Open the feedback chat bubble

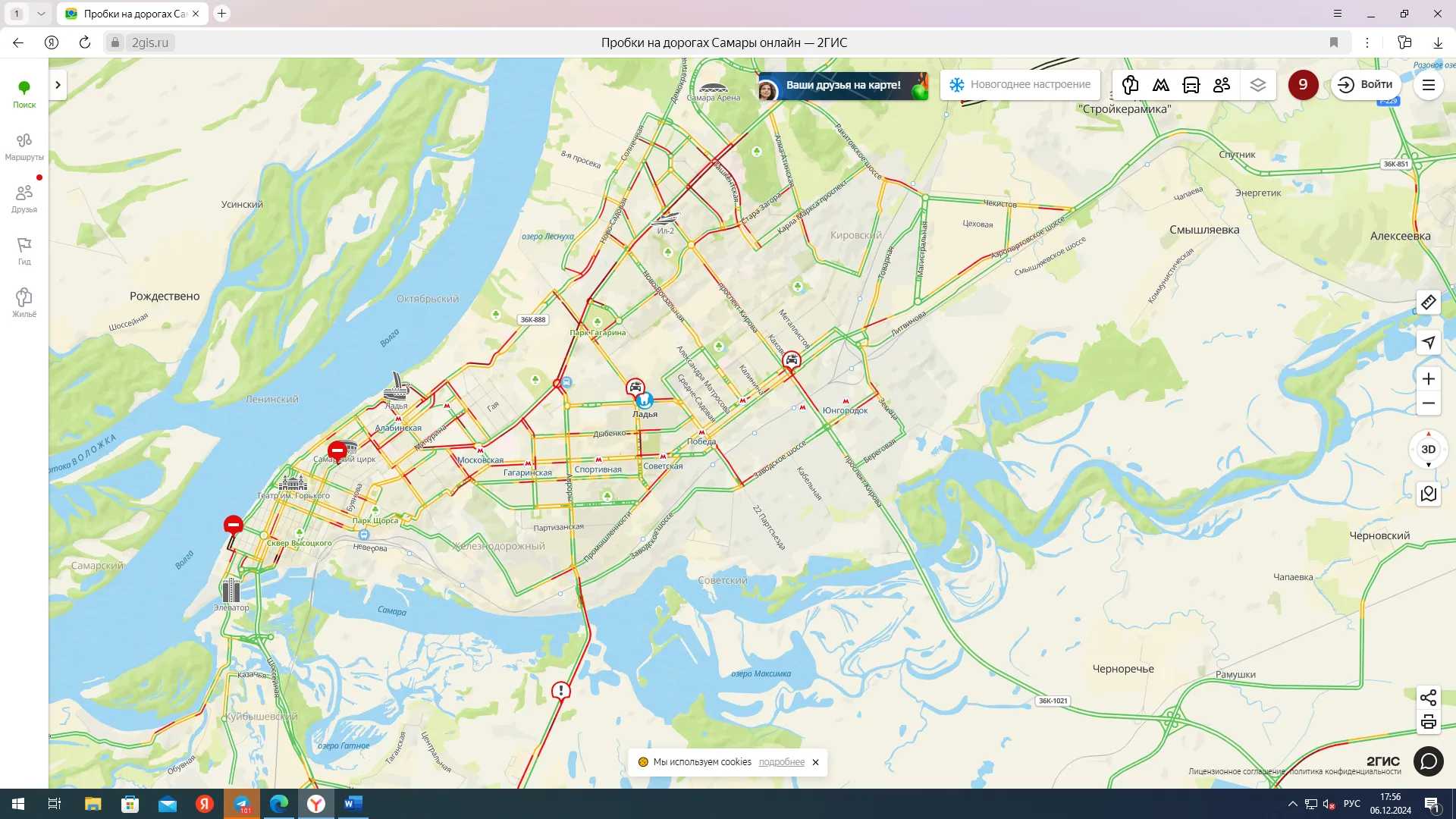1428,761
